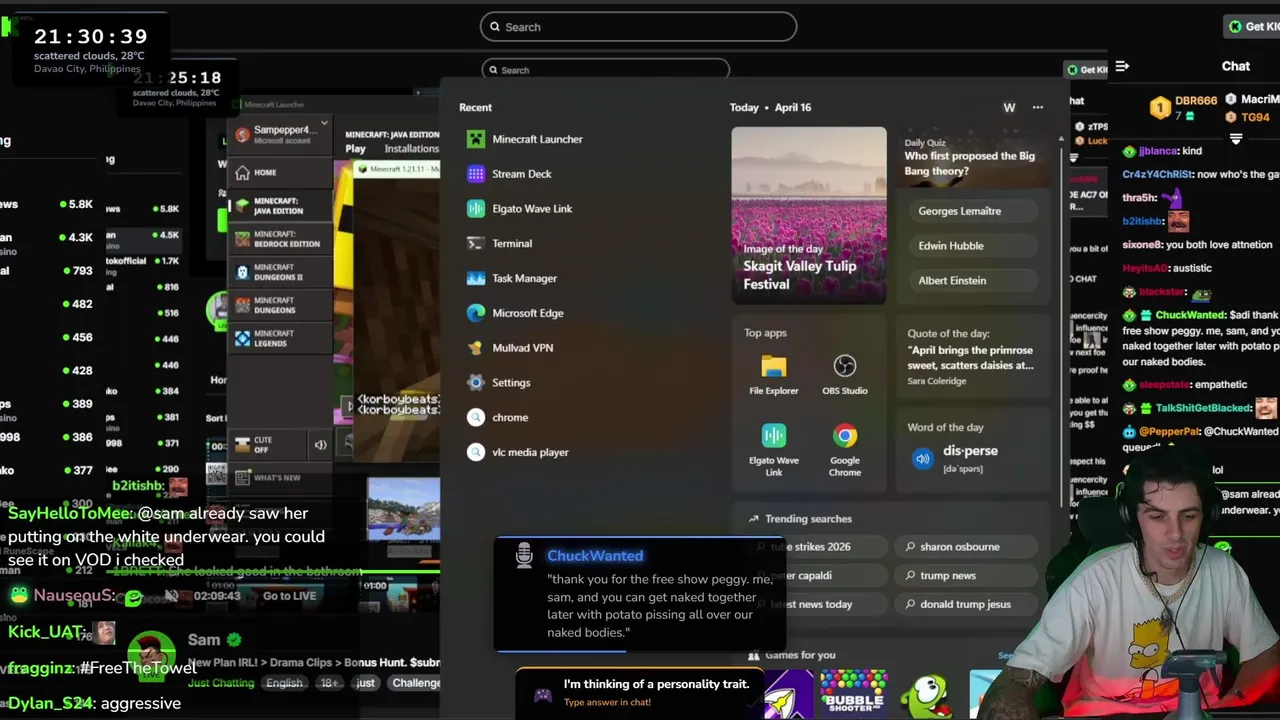Launch Microsoft Edge from the Recent list

pyautogui.click(x=516, y=313)
